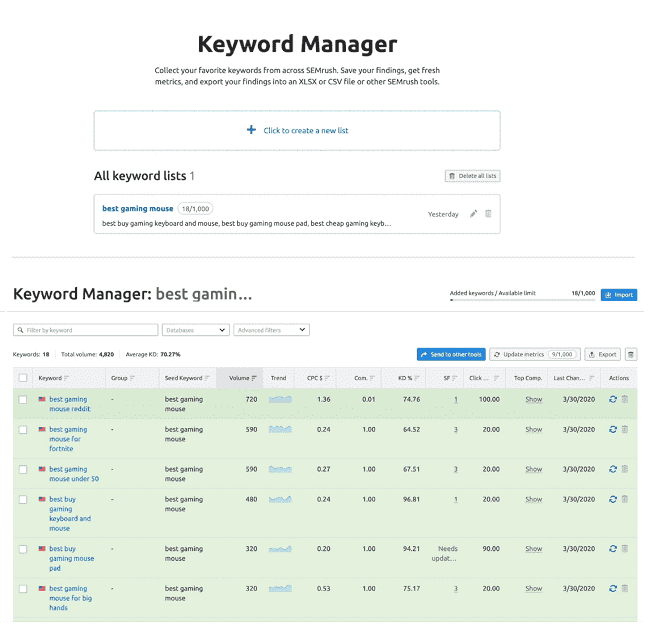Refresh metrics for best gaming mouse under 50
The width and height of the screenshot is (649, 643).
(613, 469)
